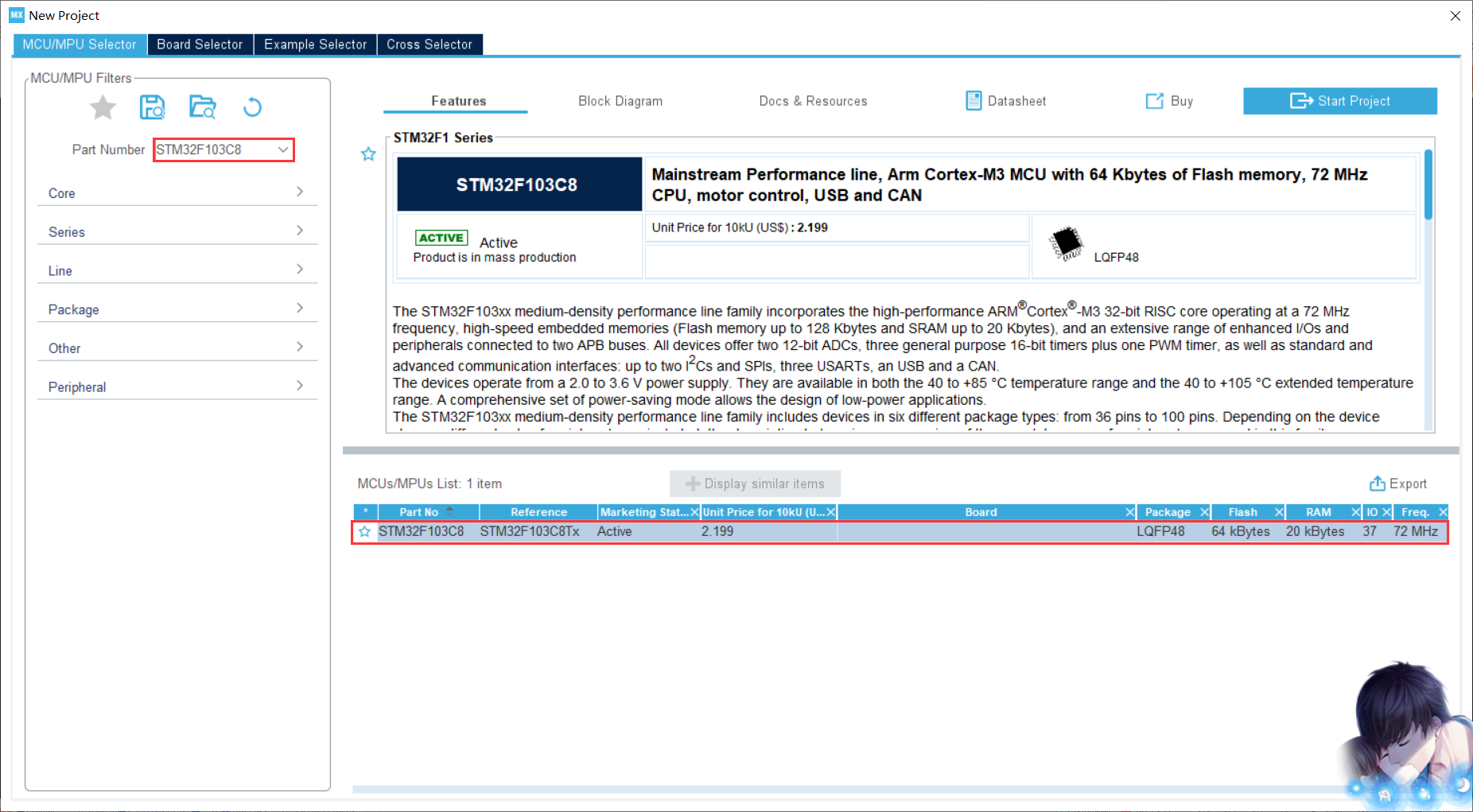The width and height of the screenshot is (1473, 812).
Task: Remove the Freq. column
Action: [x=1443, y=512]
